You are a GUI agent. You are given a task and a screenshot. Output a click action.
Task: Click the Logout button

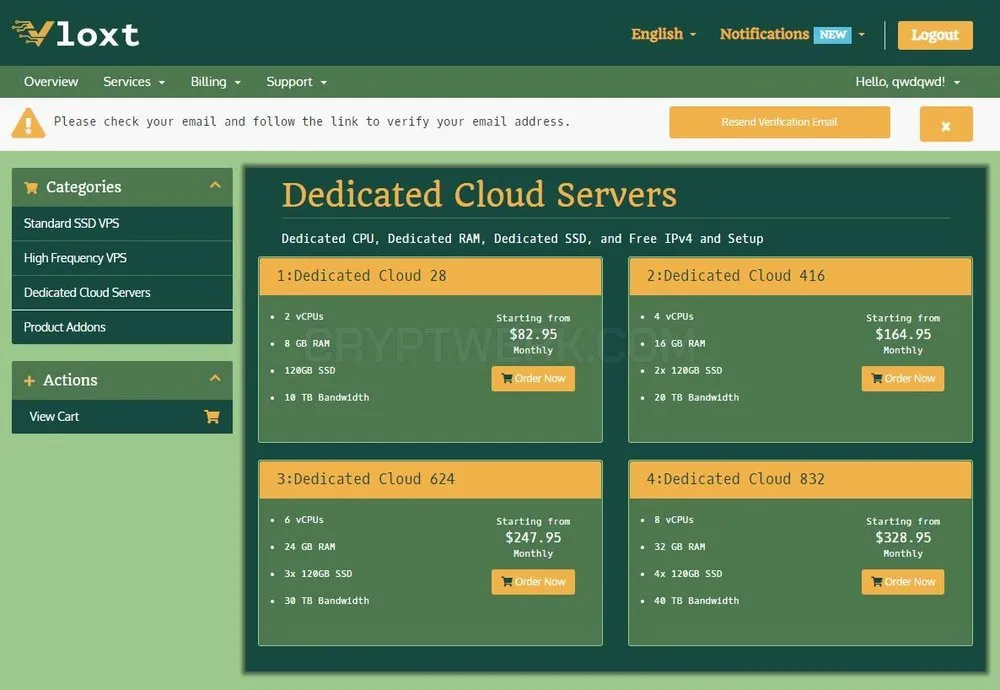[935, 35]
